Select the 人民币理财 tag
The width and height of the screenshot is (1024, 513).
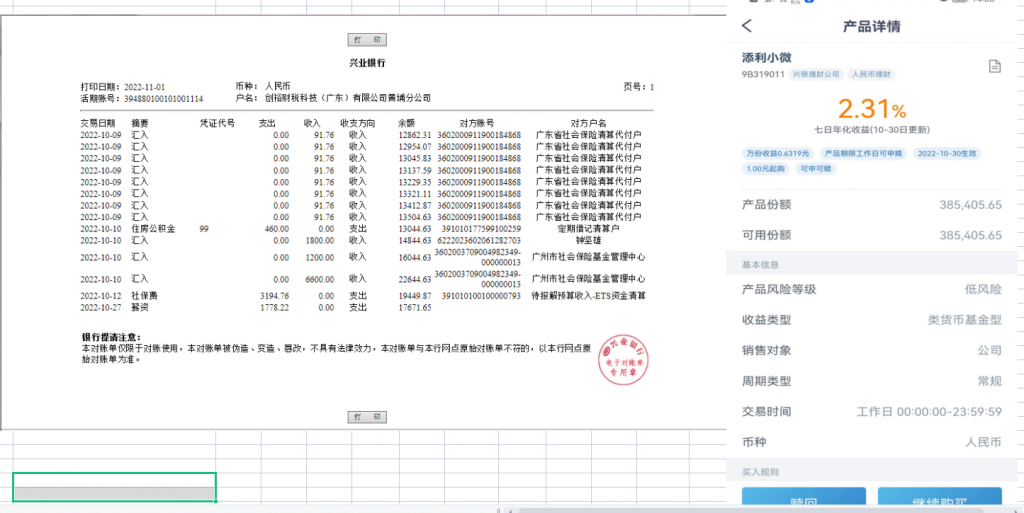coord(872,74)
